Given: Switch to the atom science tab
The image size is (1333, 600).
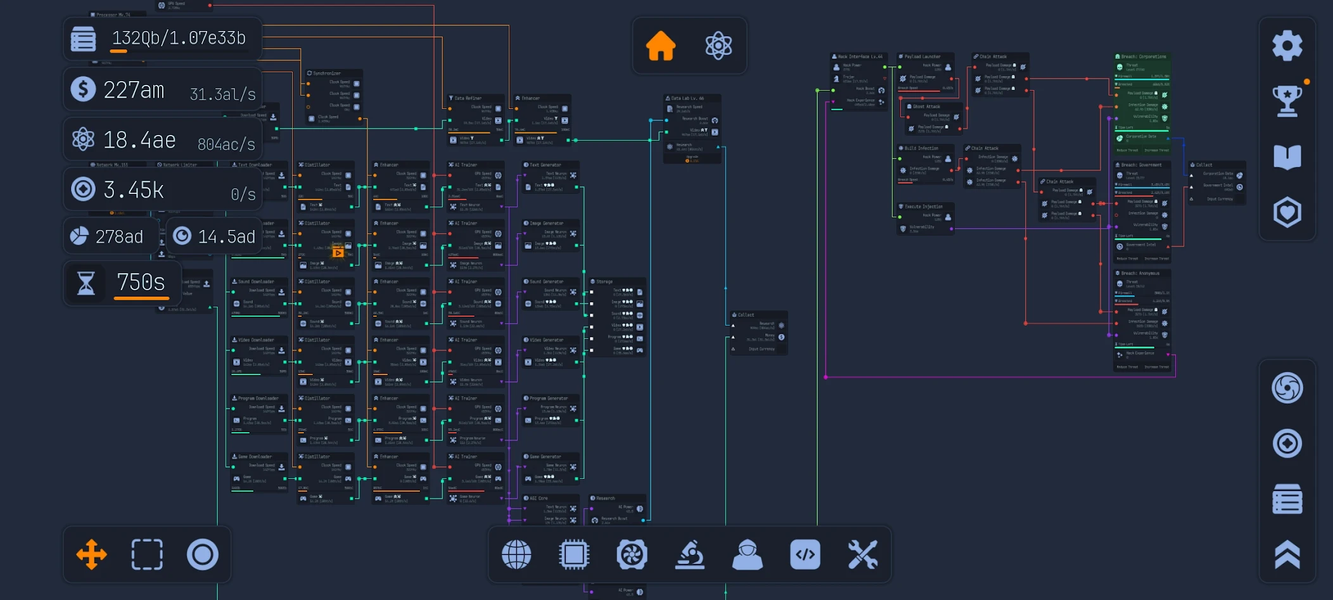Looking at the screenshot, I should 717,45.
